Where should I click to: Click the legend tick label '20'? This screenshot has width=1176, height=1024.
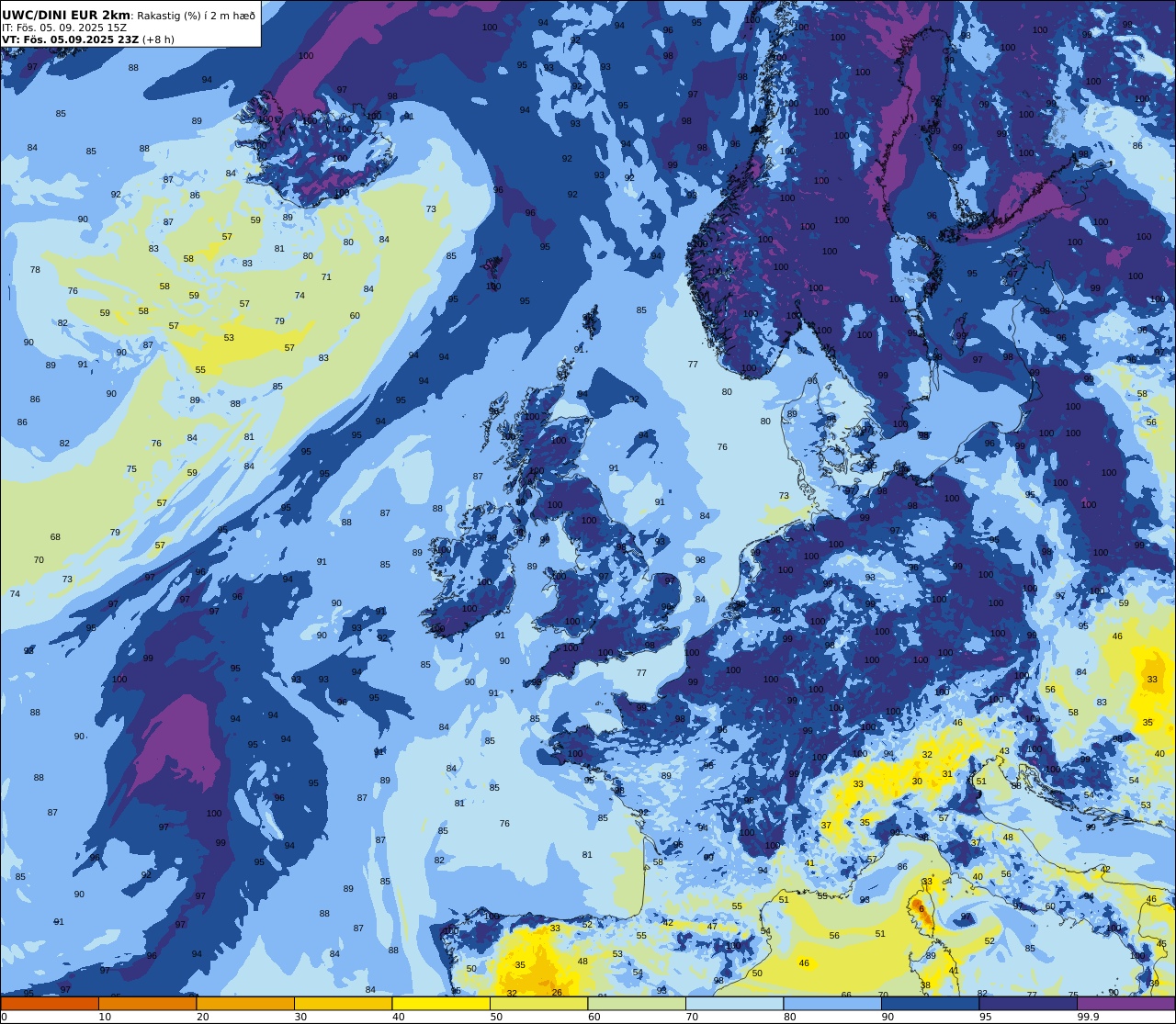(203, 1017)
